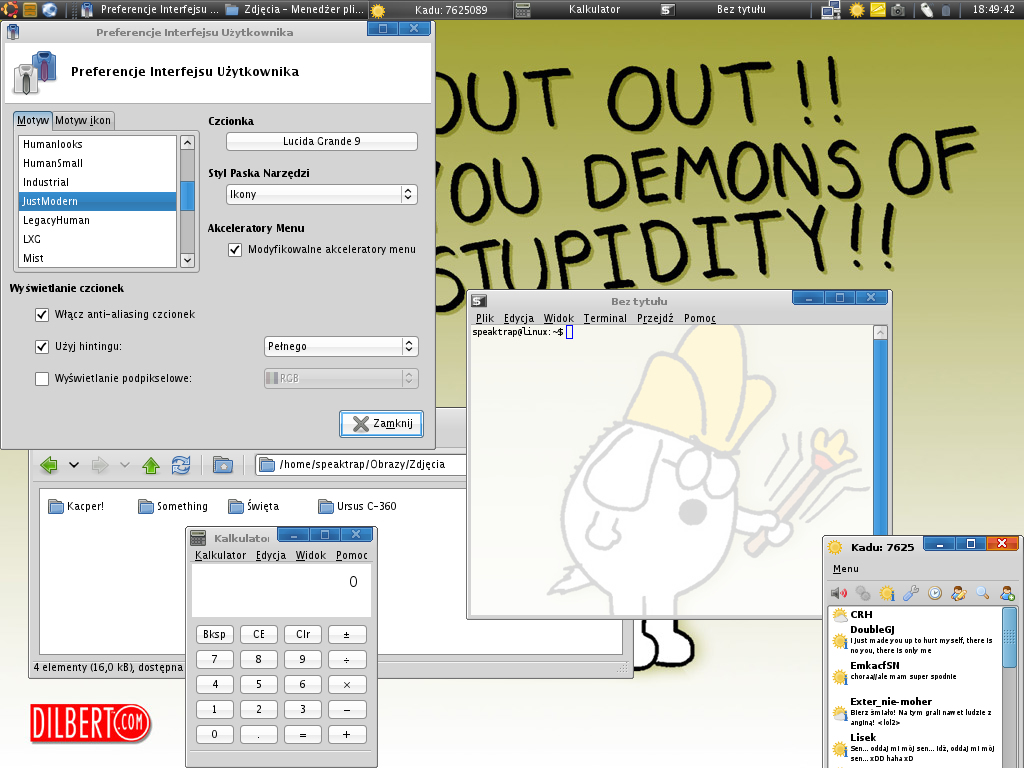
Task: Open terminal Pomoc menu
Action: pyautogui.click(x=699, y=318)
